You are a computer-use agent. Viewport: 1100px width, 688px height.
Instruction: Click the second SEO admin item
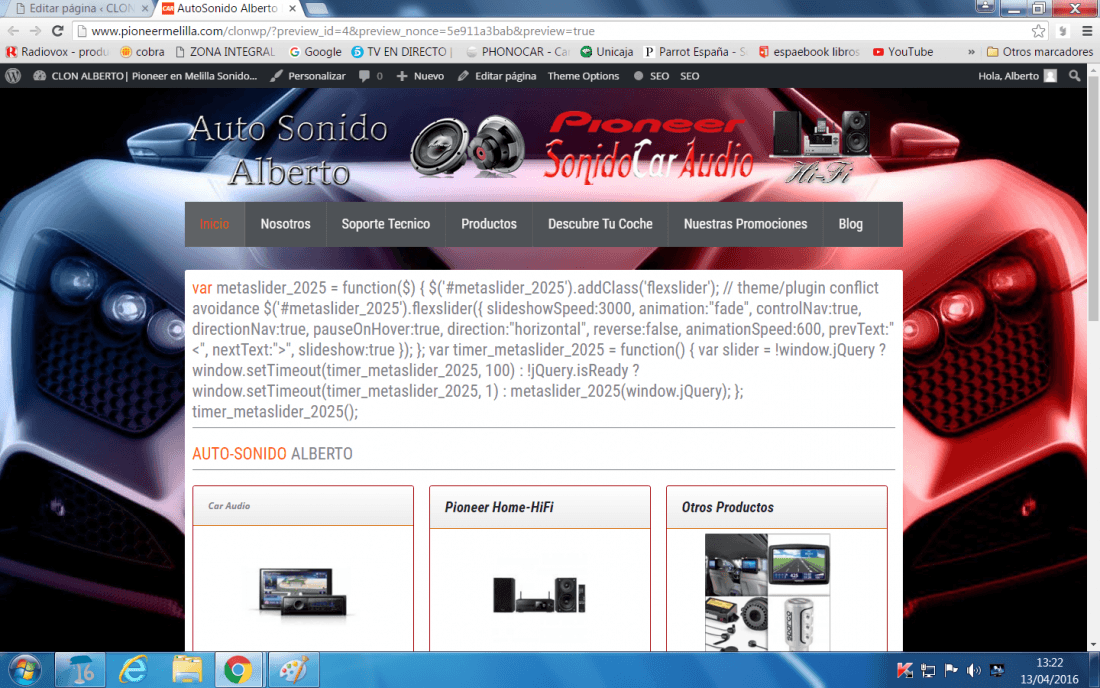pyautogui.click(x=690, y=76)
